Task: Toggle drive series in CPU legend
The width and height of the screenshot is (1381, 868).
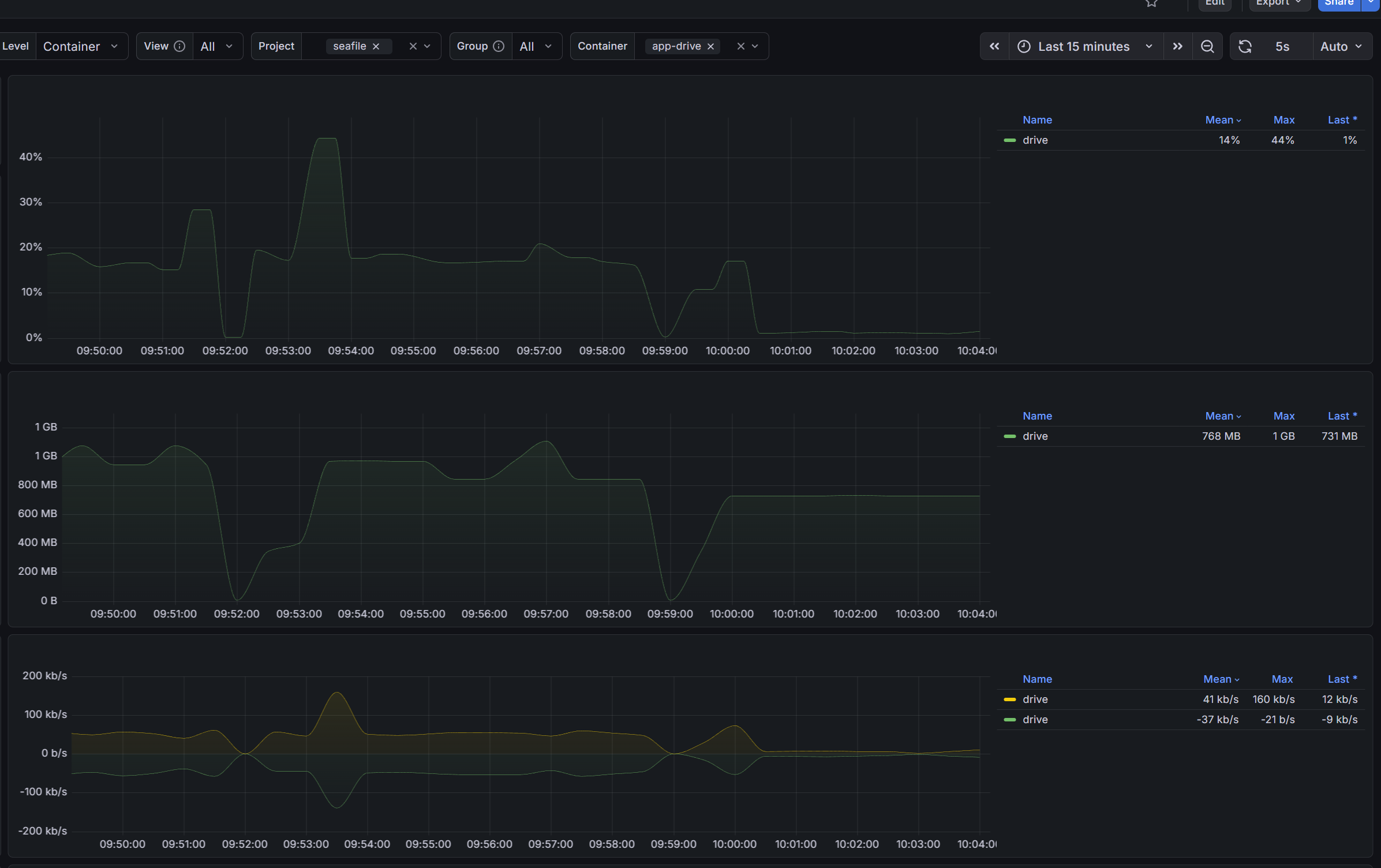Action: [x=1035, y=140]
